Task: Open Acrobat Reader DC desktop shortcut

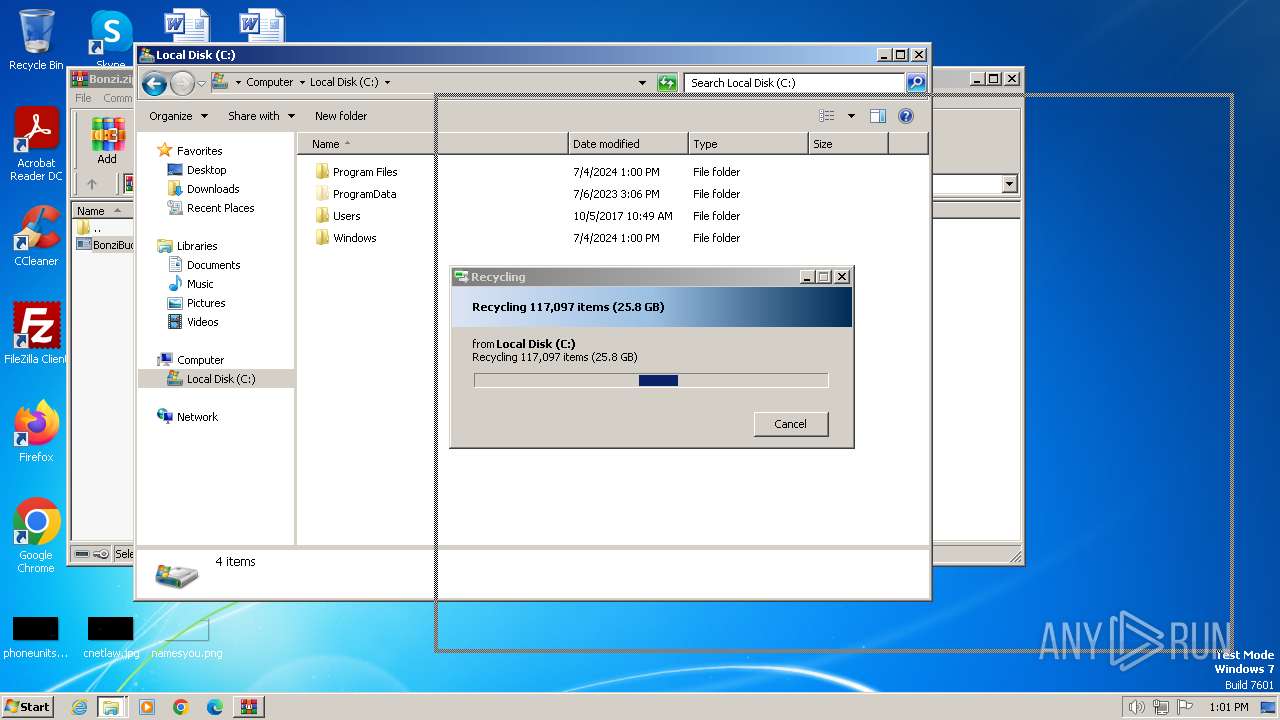Action: [x=36, y=144]
